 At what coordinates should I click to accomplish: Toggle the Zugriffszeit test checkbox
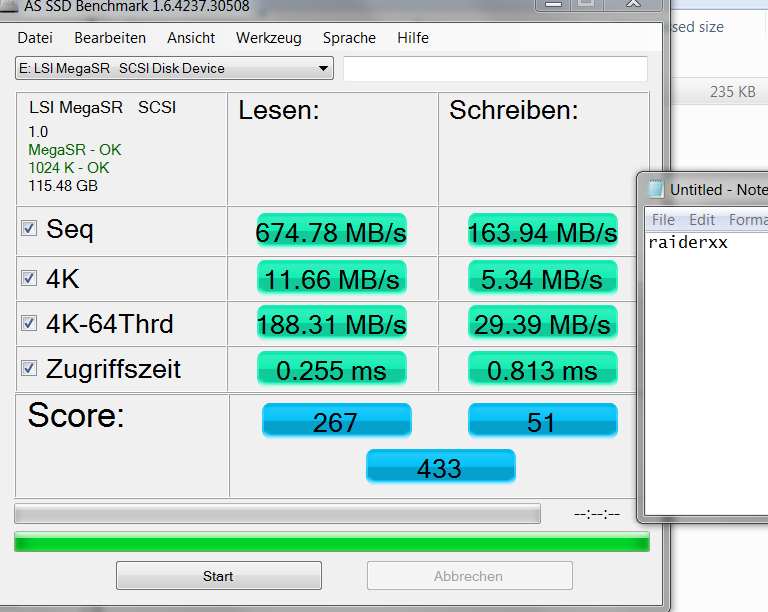29,368
